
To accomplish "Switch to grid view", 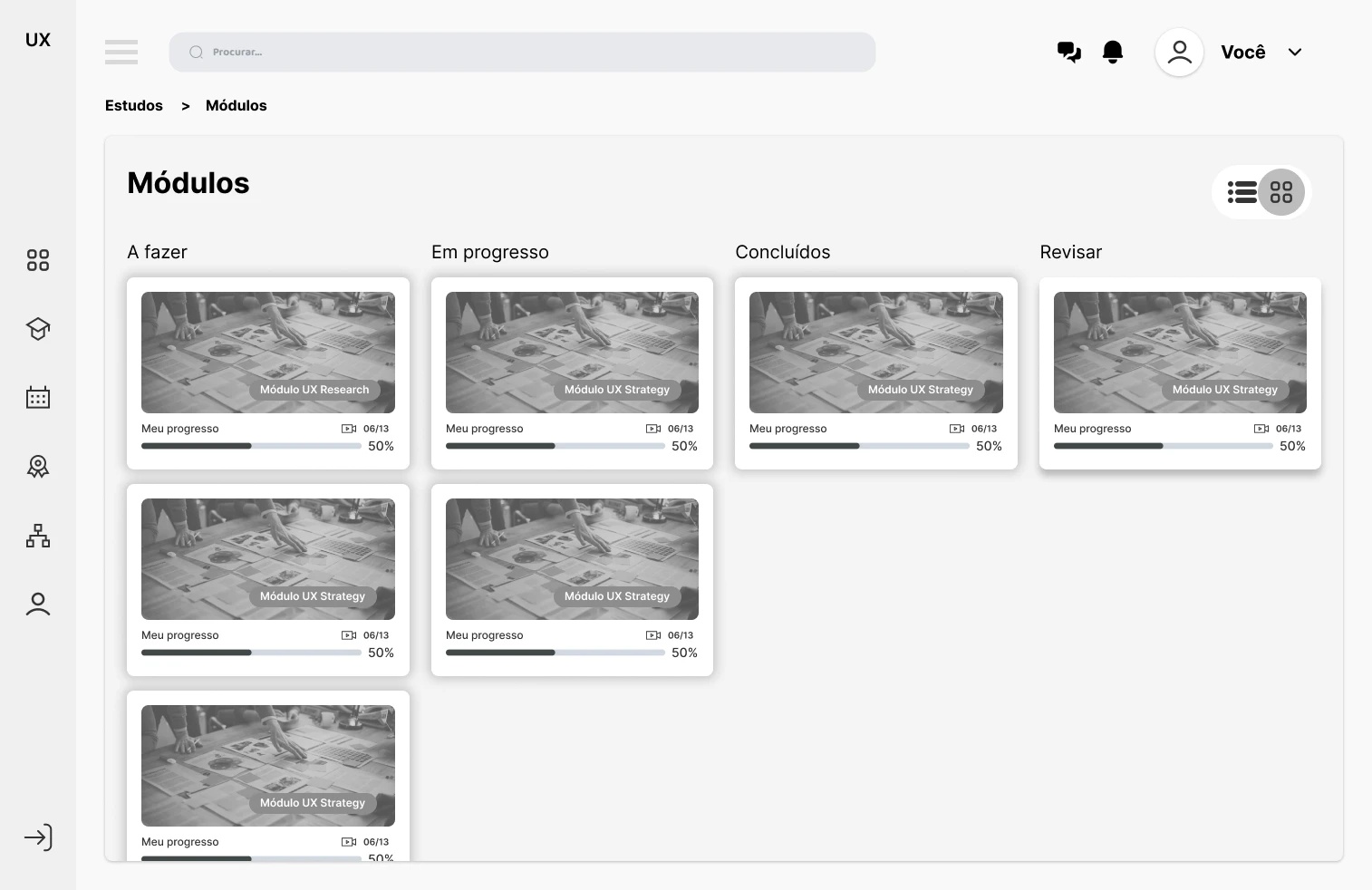I will coord(1281,192).
